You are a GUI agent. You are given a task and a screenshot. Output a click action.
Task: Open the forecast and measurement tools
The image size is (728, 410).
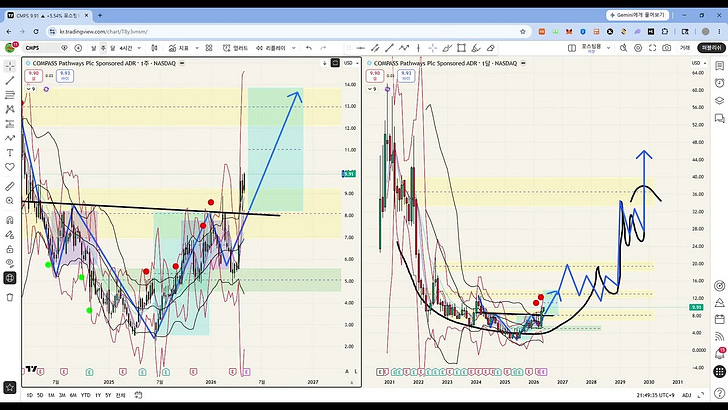(10, 124)
